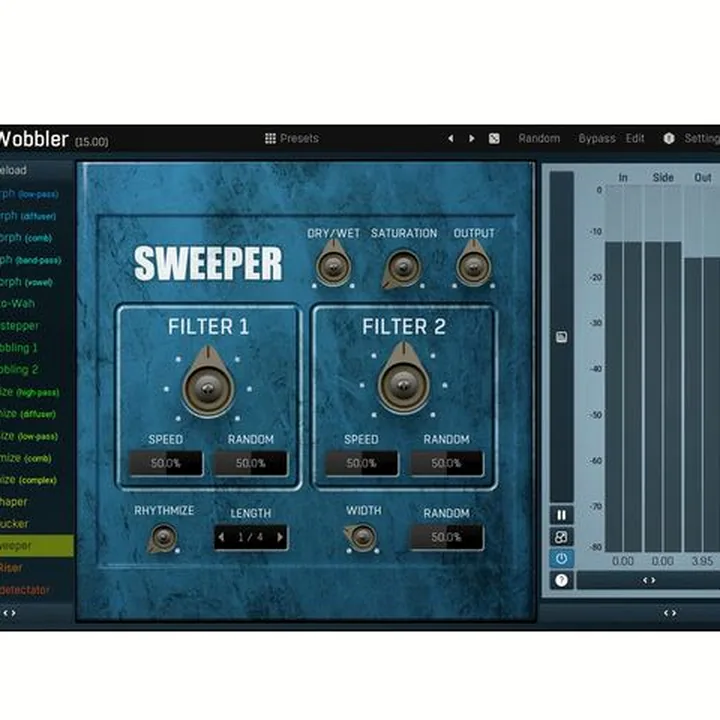Click the 0.00 value under In meter
720x720 pixels.
623,561
